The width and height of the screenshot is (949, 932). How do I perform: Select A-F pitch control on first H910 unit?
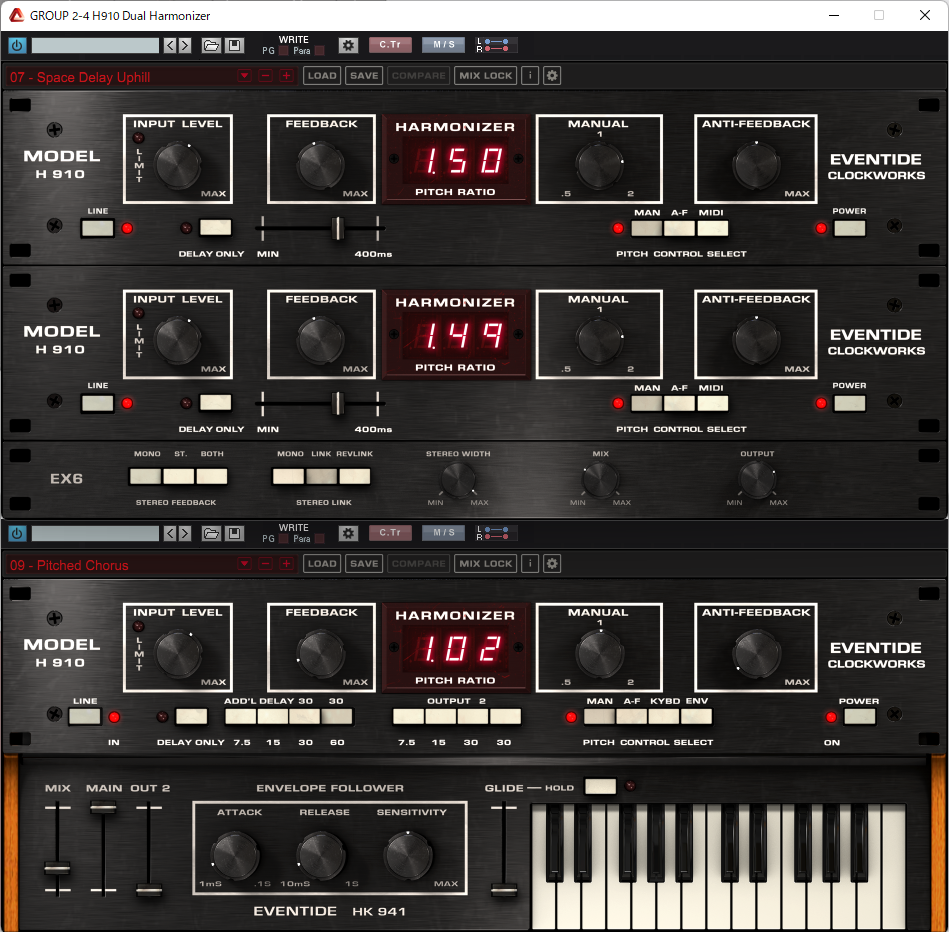(x=679, y=229)
